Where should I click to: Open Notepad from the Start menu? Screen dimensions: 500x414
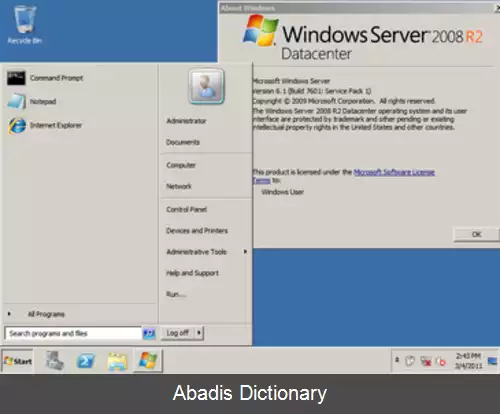coord(32,101)
